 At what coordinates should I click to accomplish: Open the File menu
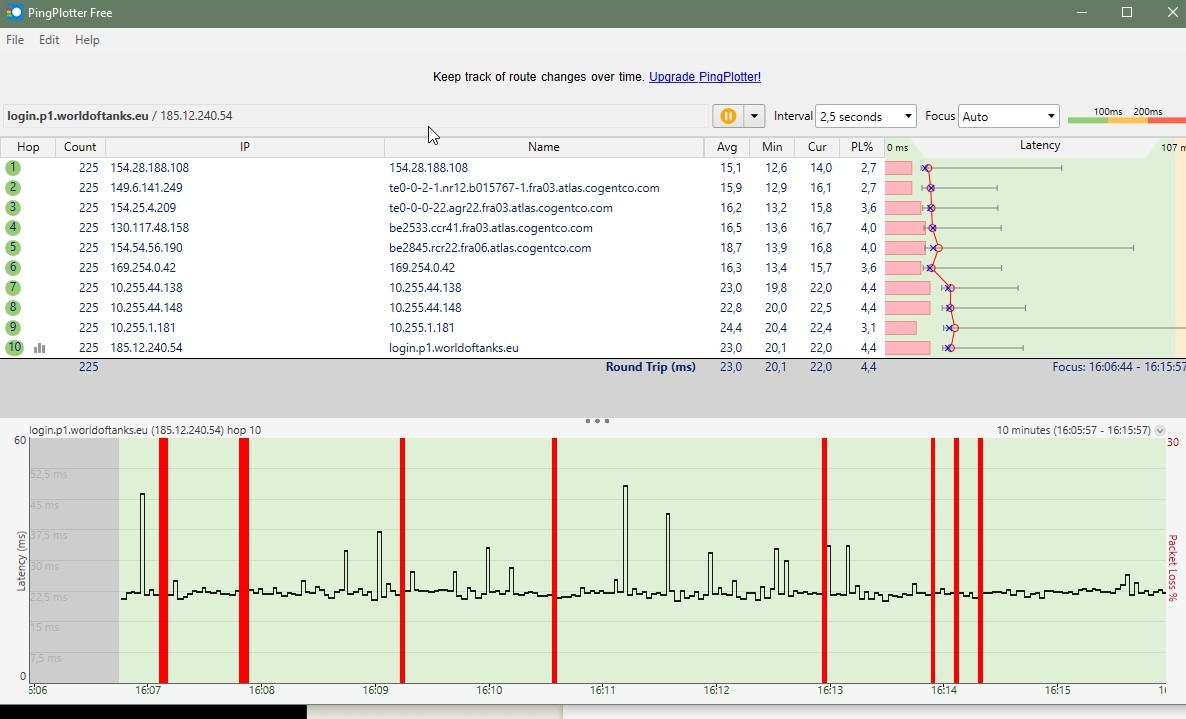14,40
